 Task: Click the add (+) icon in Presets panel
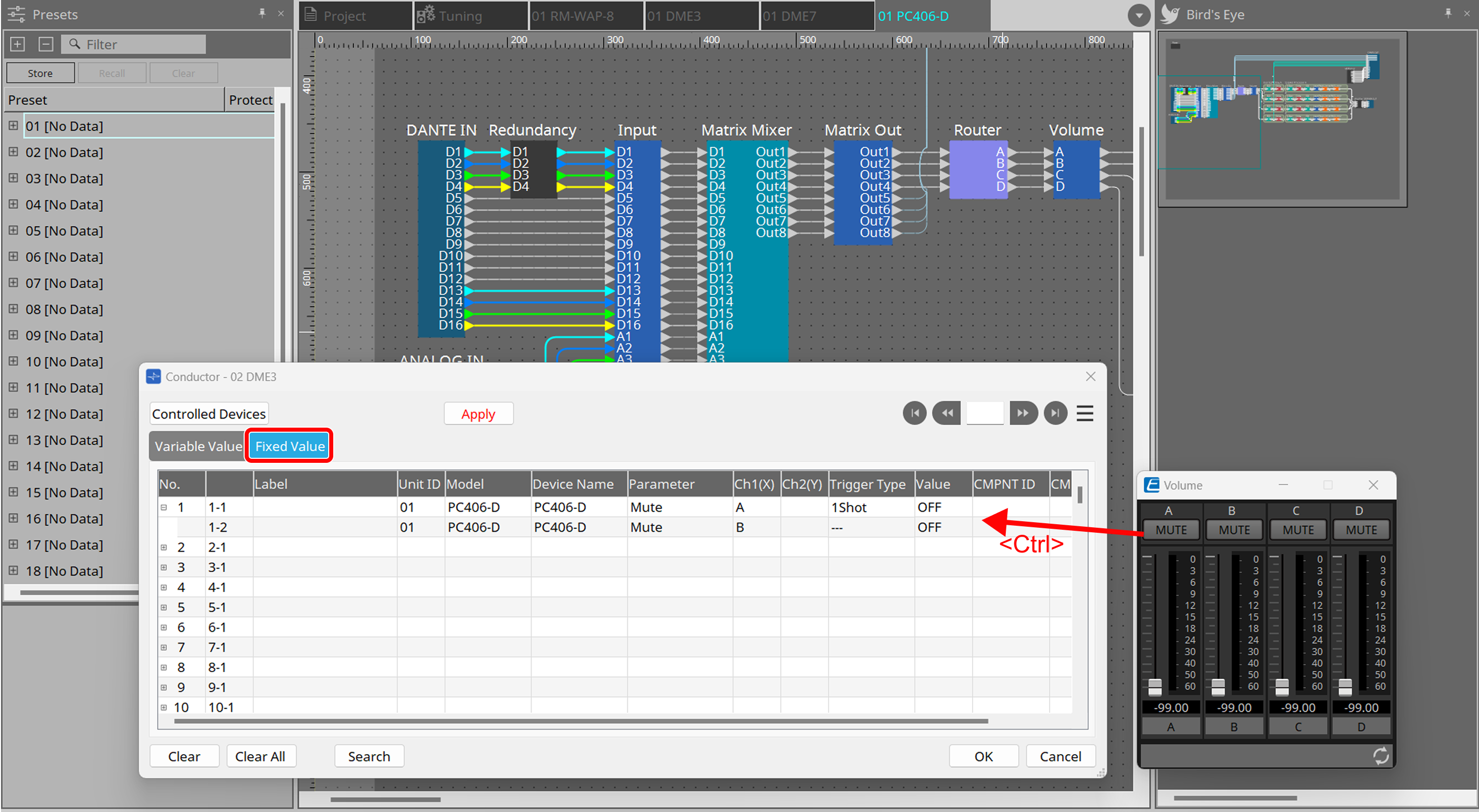coord(17,44)
